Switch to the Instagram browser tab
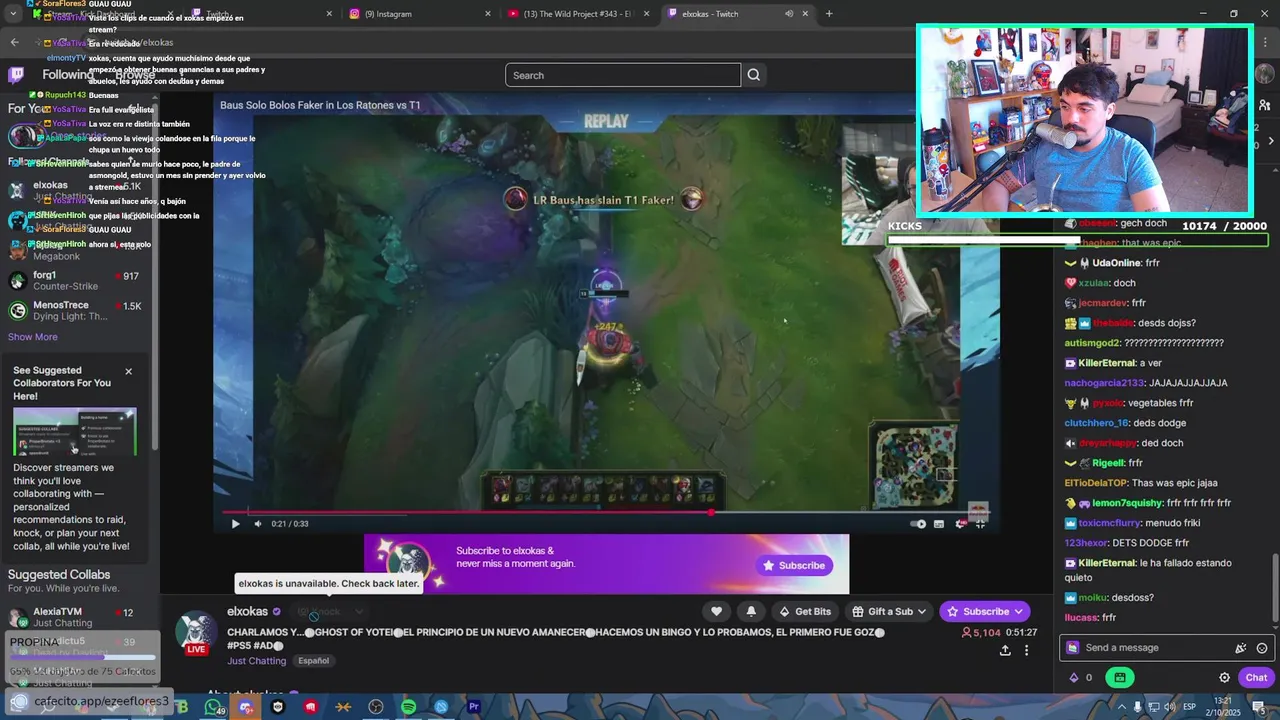 click(x=420, y=14)
